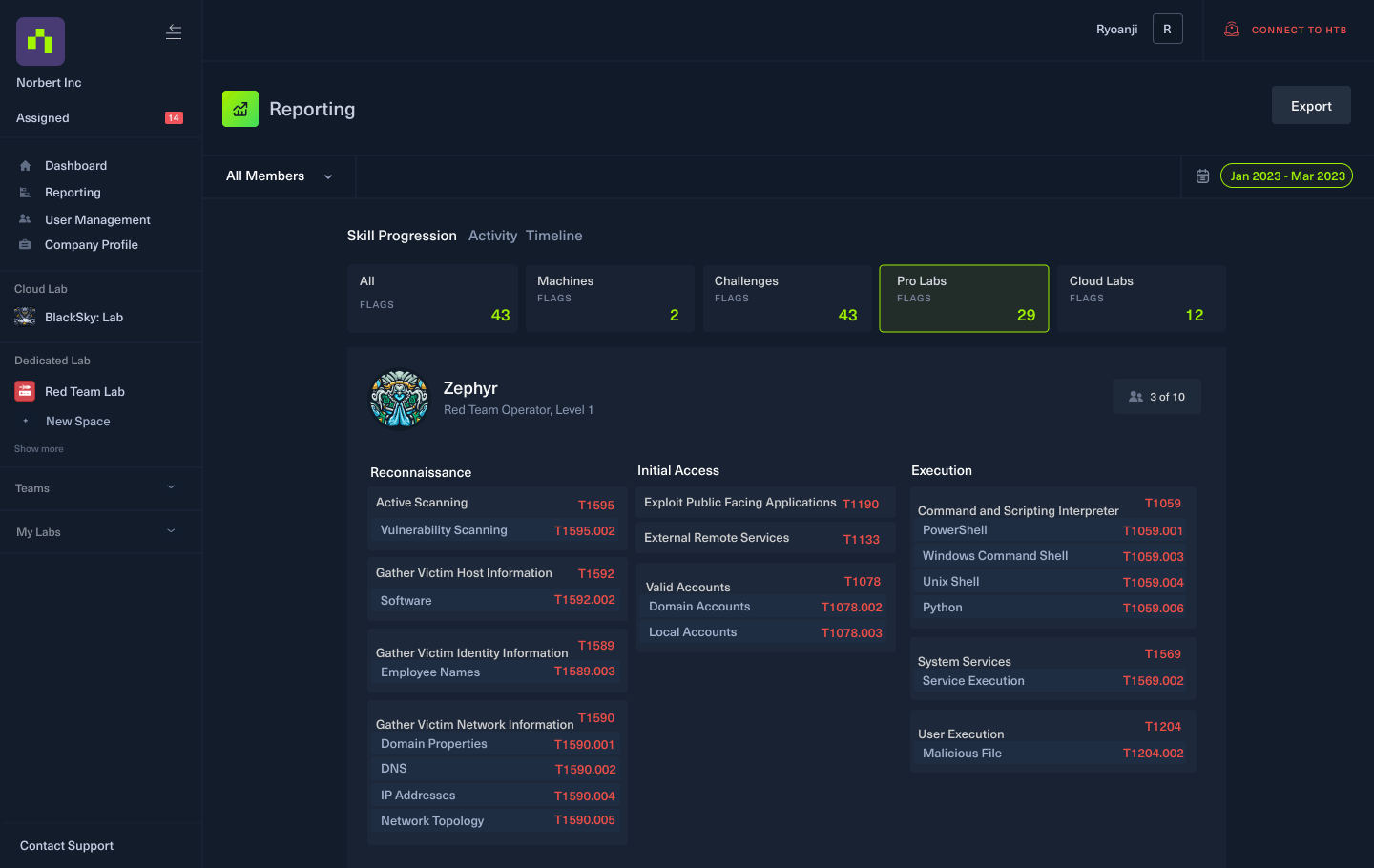Collapse the sidebar with the hamburger arrow icon

click(174, 31)
